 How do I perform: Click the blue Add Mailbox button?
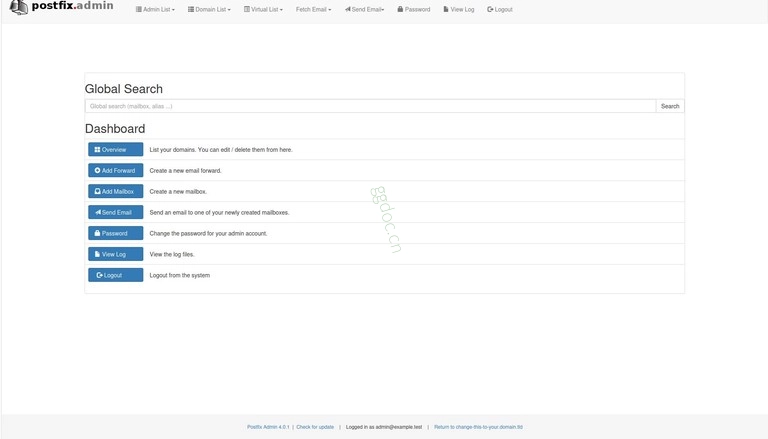pyautogui.click(x=116, y=192)
